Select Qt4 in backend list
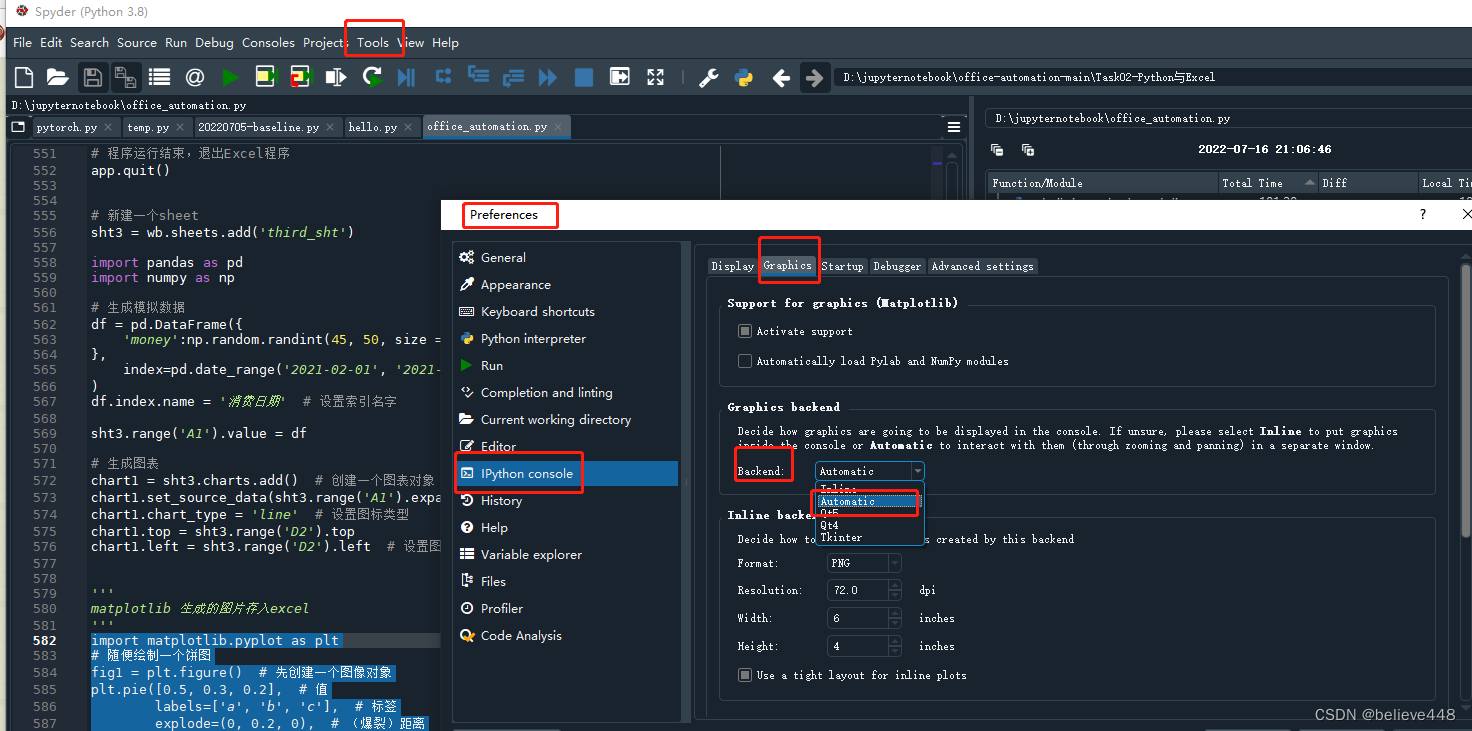This screenshot has height=731, width=1472. click(x=866, y=525)
